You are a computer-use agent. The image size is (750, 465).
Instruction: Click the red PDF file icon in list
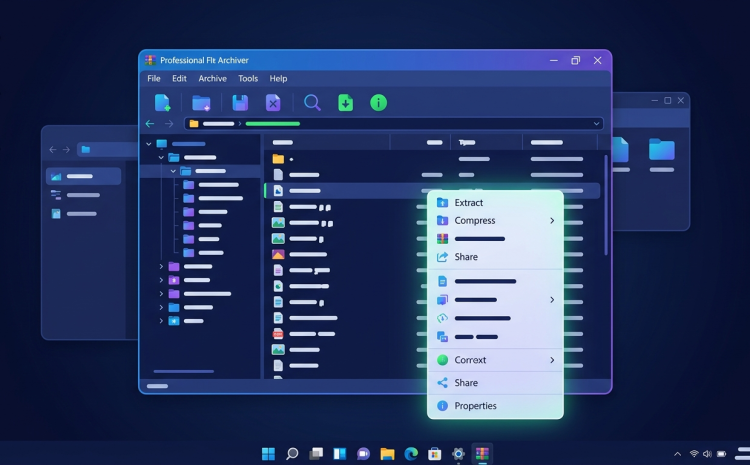click(278, 334)
